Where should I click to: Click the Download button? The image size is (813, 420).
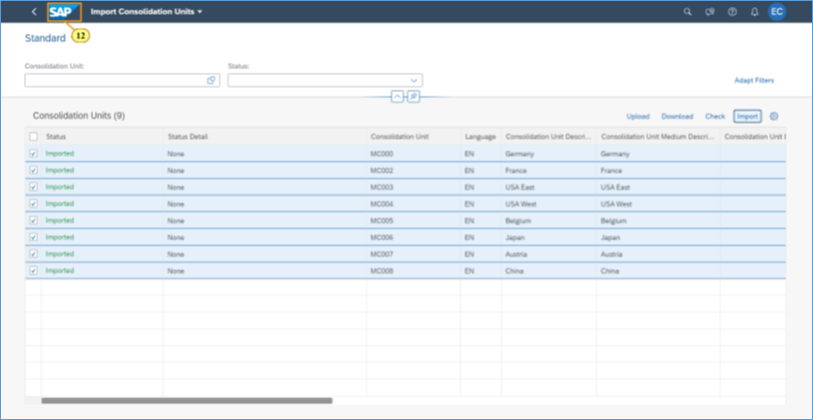[x=677, y=116]
